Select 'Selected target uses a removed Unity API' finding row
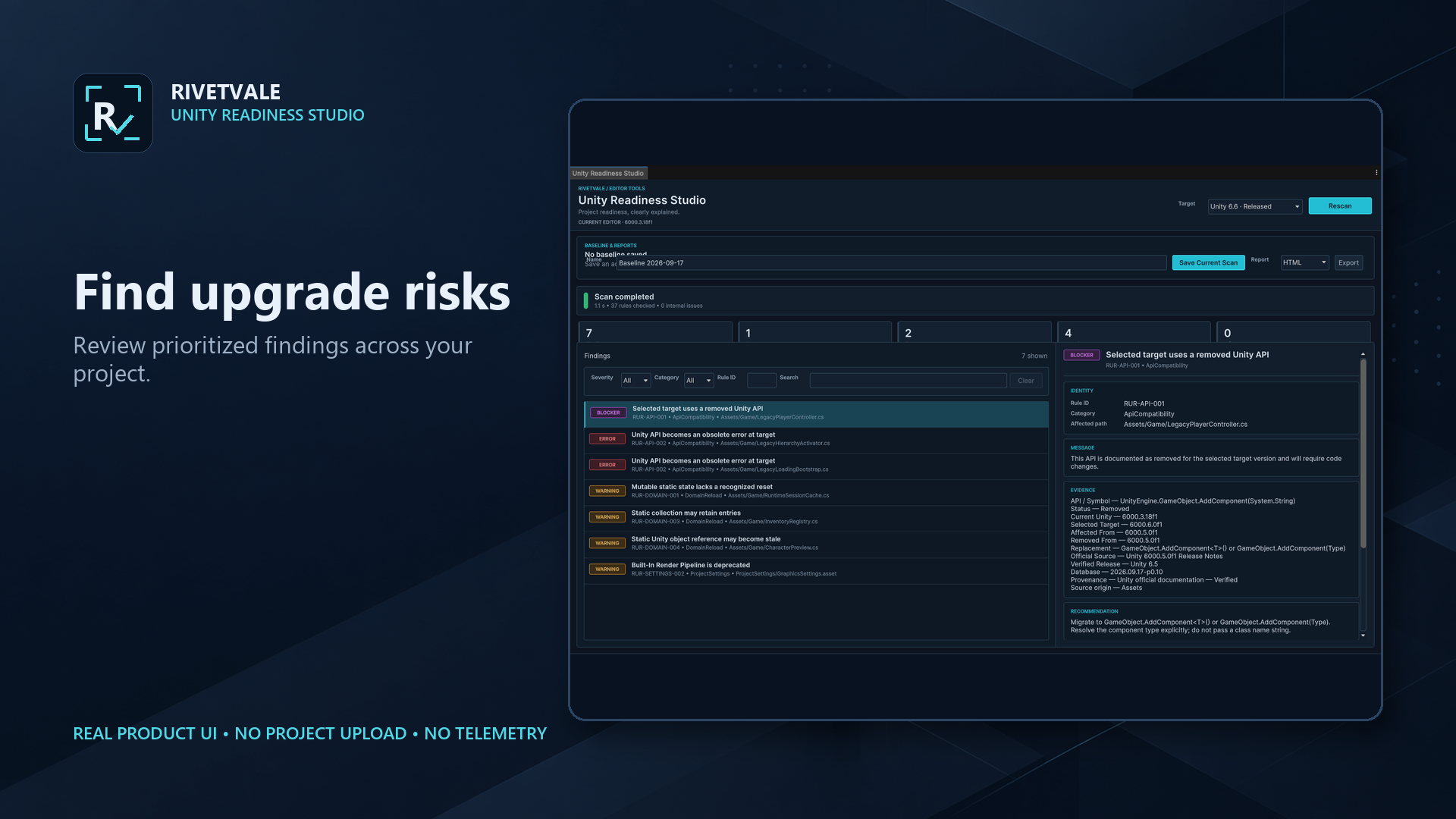Viewport: 1456px width, 819px height. coord(817,413)
